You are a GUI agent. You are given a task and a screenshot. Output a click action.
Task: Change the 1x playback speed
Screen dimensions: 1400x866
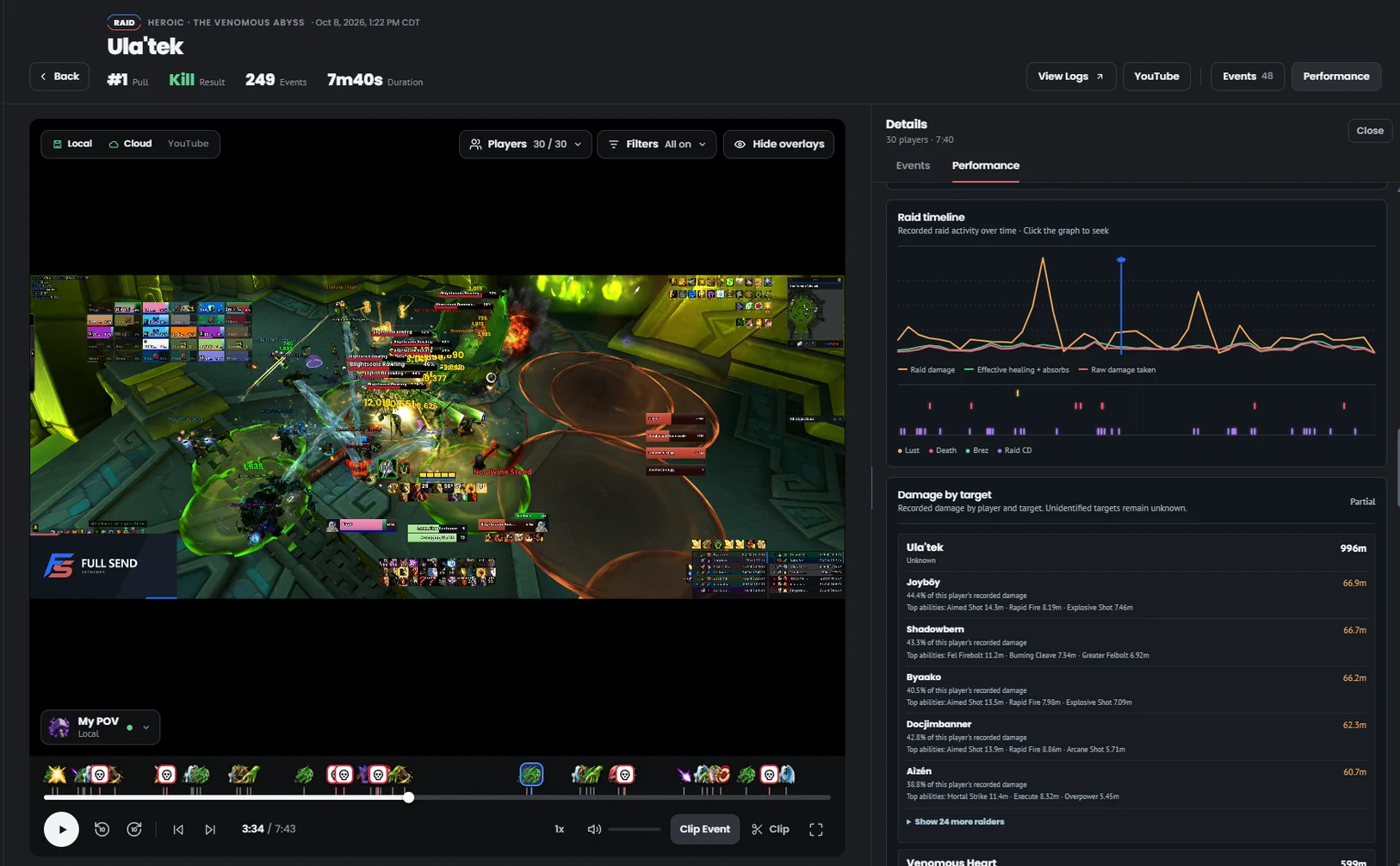[x=559, y=829]
